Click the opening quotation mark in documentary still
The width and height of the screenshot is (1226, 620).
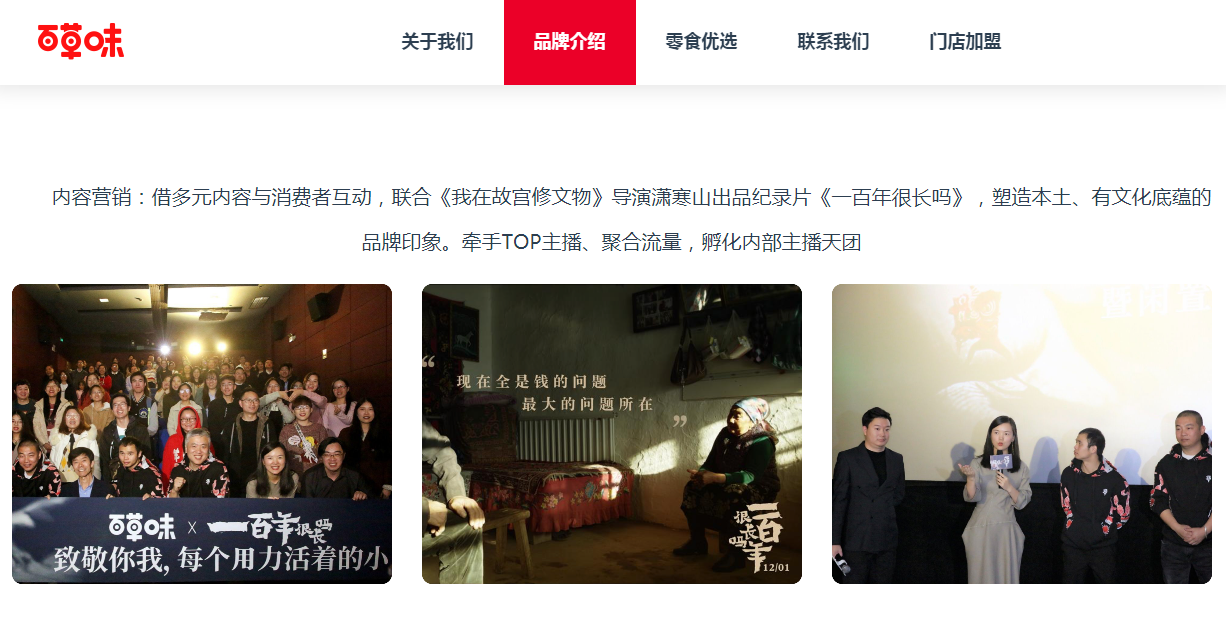point(430,362)
